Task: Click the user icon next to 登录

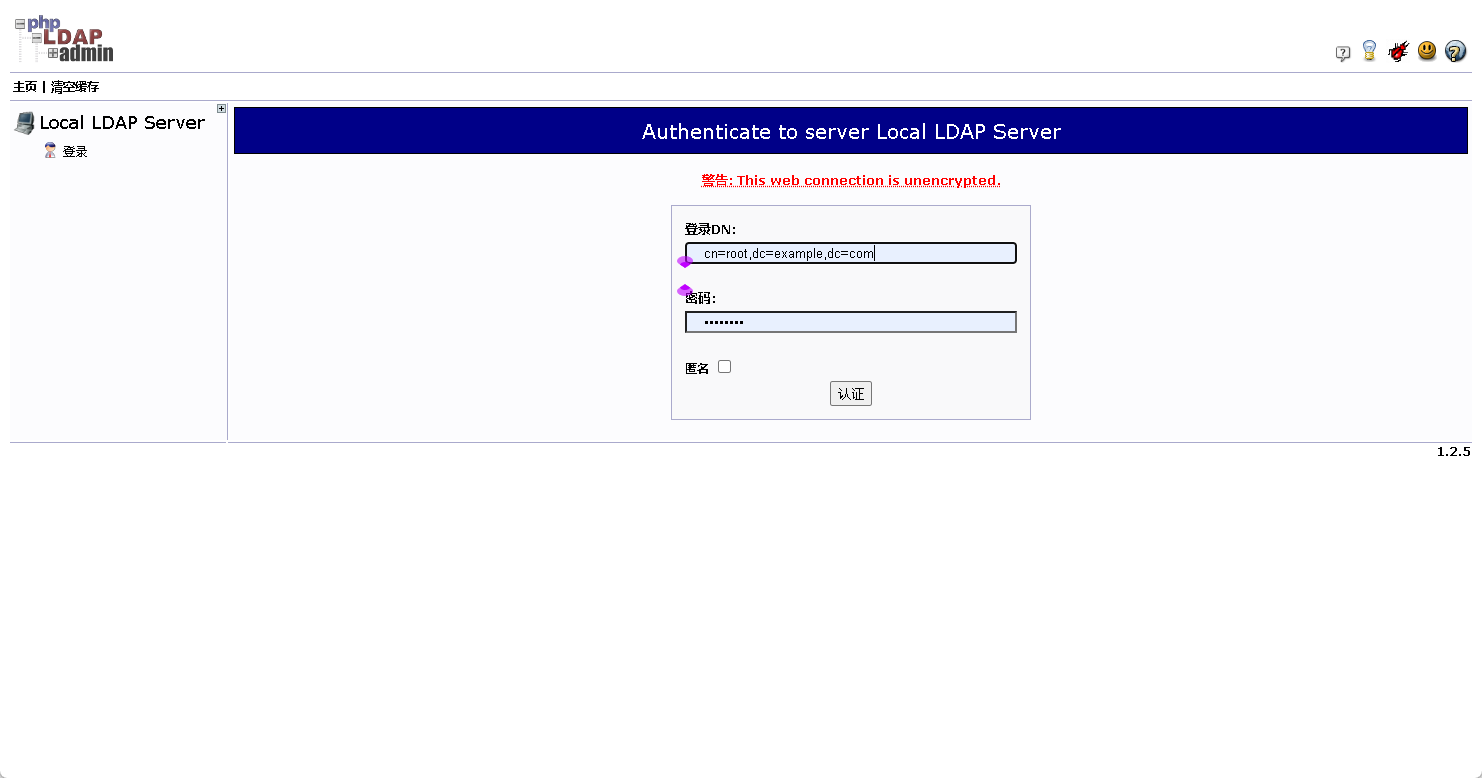Action: pos(50,151)
